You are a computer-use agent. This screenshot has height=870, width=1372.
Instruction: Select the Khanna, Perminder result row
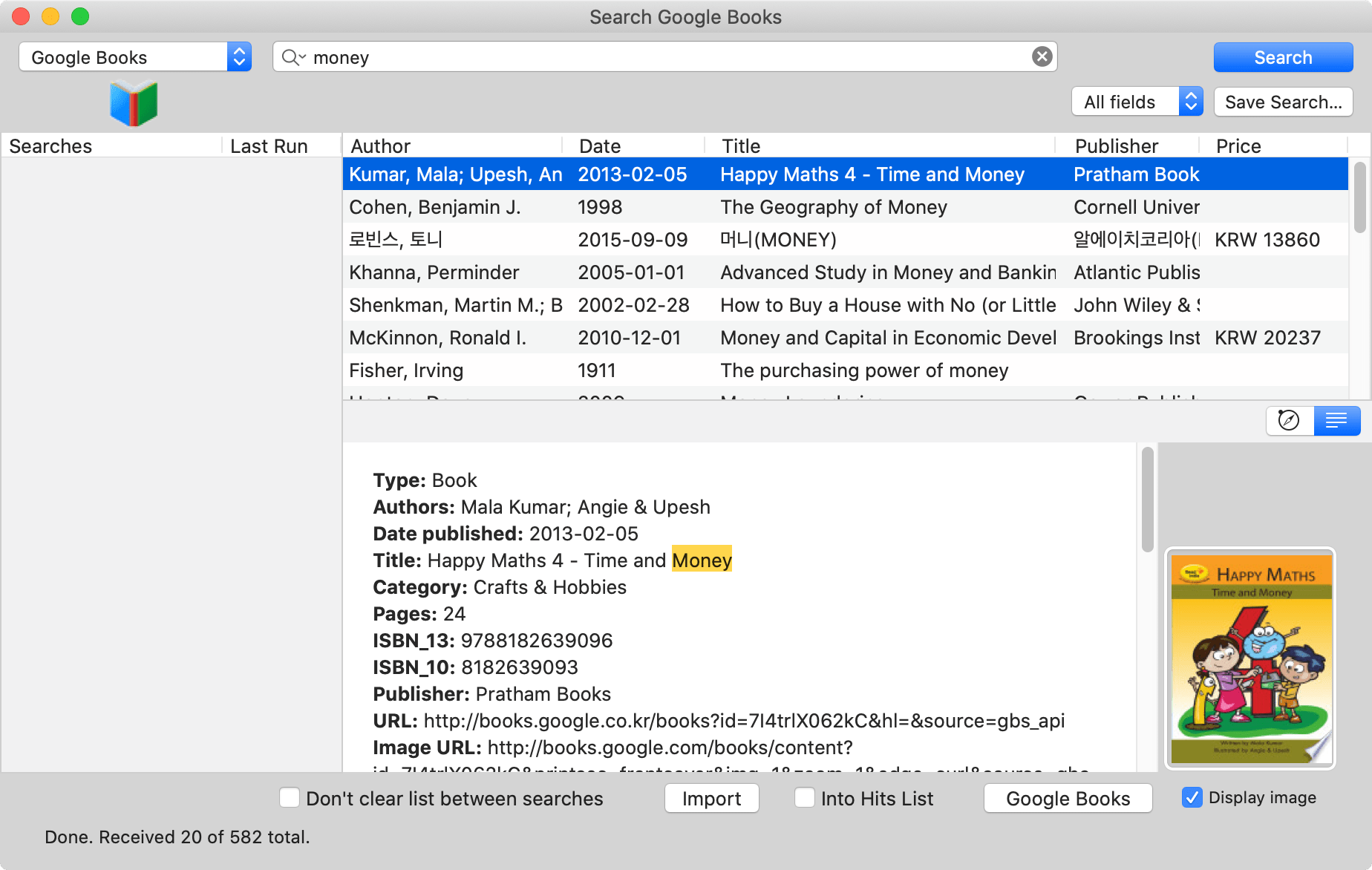(x=845, y=272)
